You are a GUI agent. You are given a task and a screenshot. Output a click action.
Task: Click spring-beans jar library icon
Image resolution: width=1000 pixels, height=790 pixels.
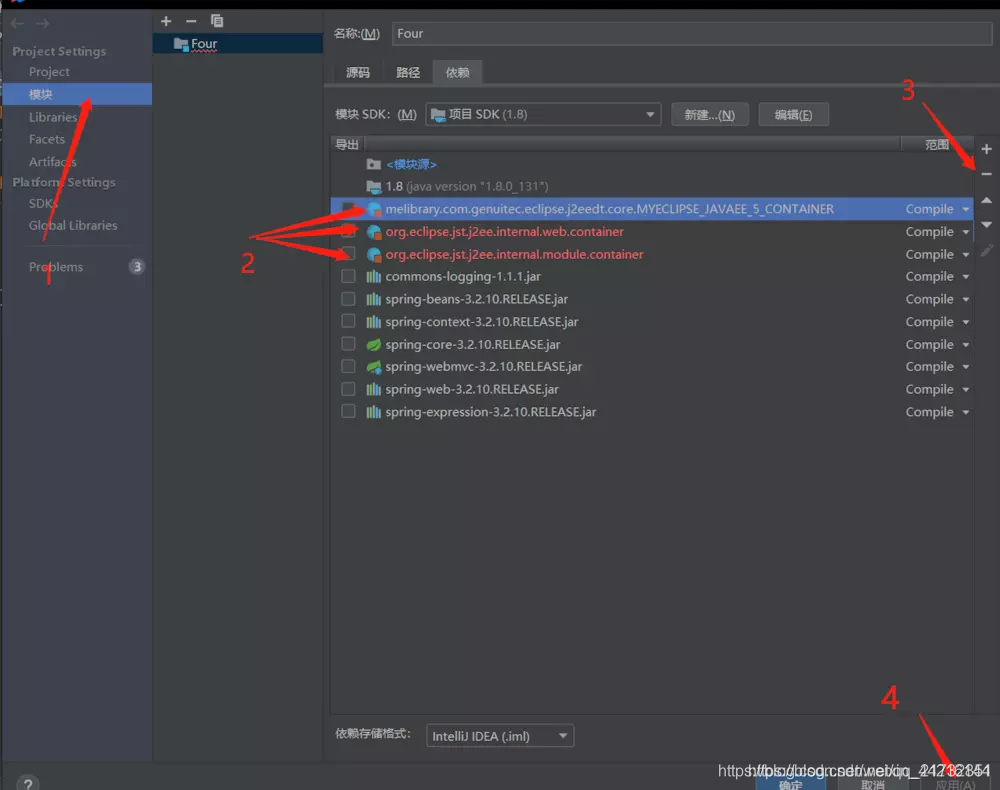tap(374, 299)
